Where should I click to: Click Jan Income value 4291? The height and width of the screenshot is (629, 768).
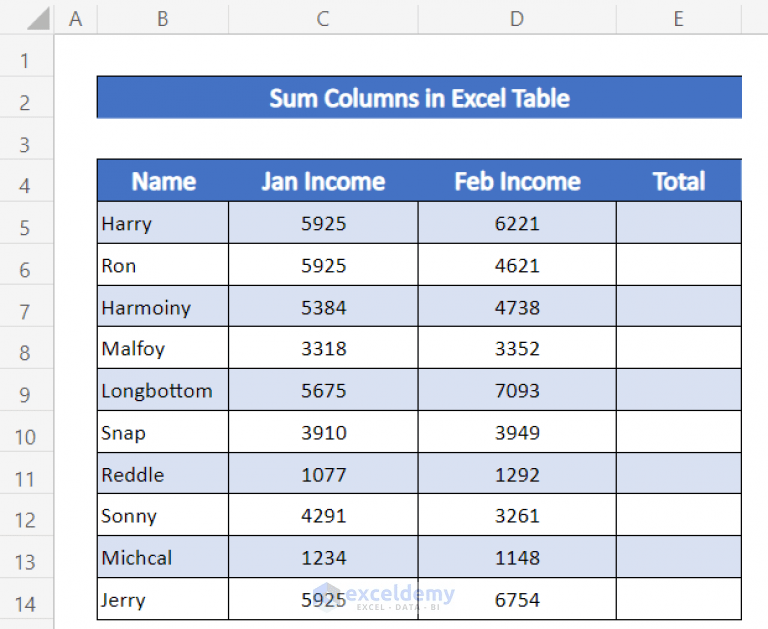323,515
